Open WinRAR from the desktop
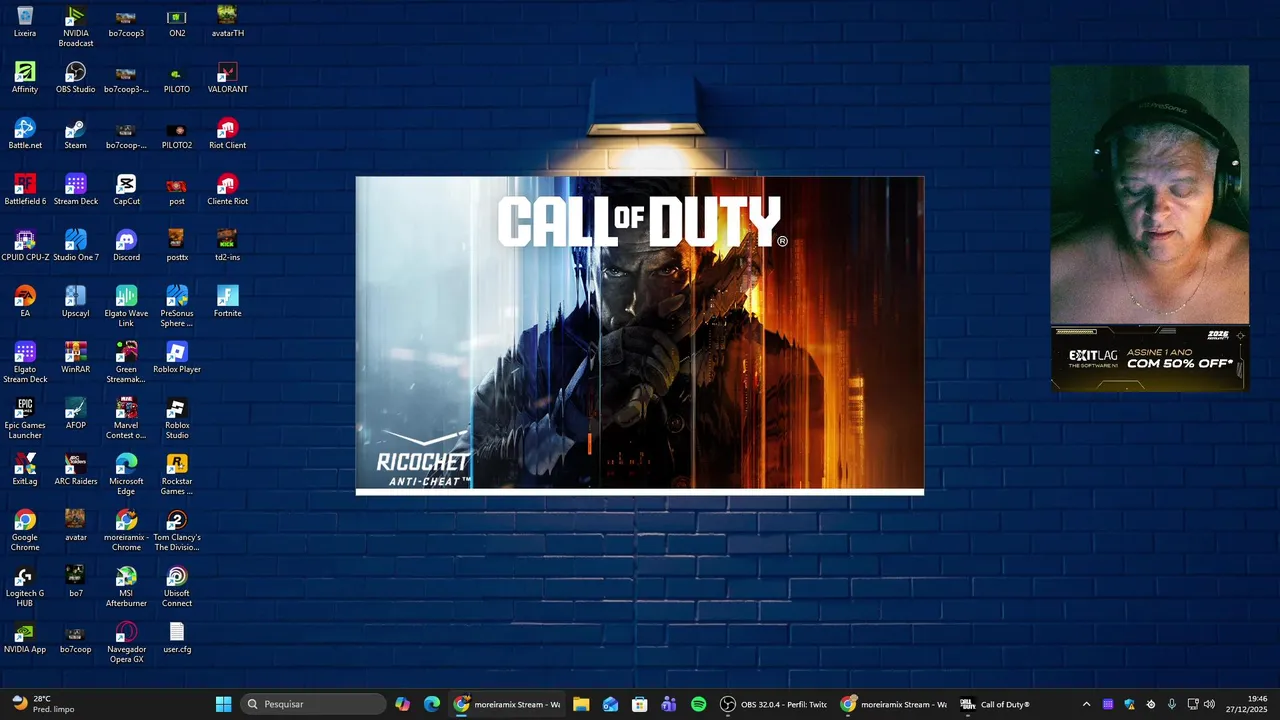The height and width of the screenshot is (720, 1280). pyautogui.click(x=76, y=358)
